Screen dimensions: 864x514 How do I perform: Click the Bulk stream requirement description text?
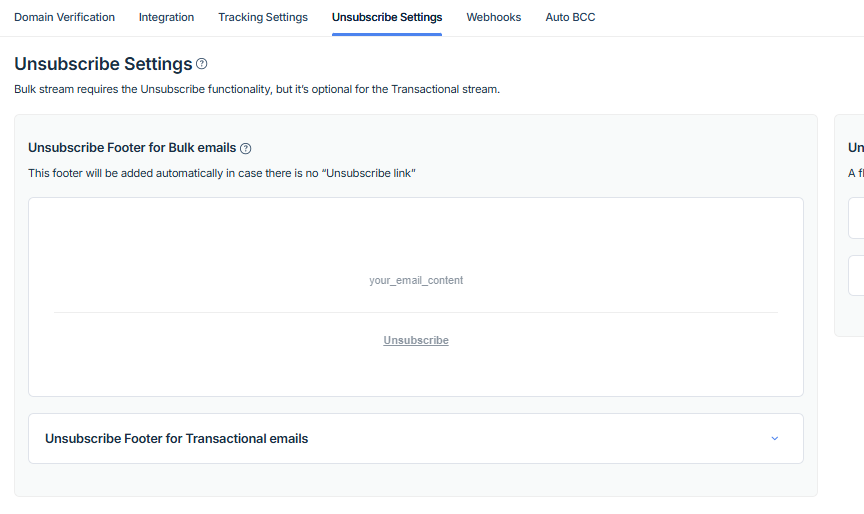pyautogui.click(x=256, y=89)
